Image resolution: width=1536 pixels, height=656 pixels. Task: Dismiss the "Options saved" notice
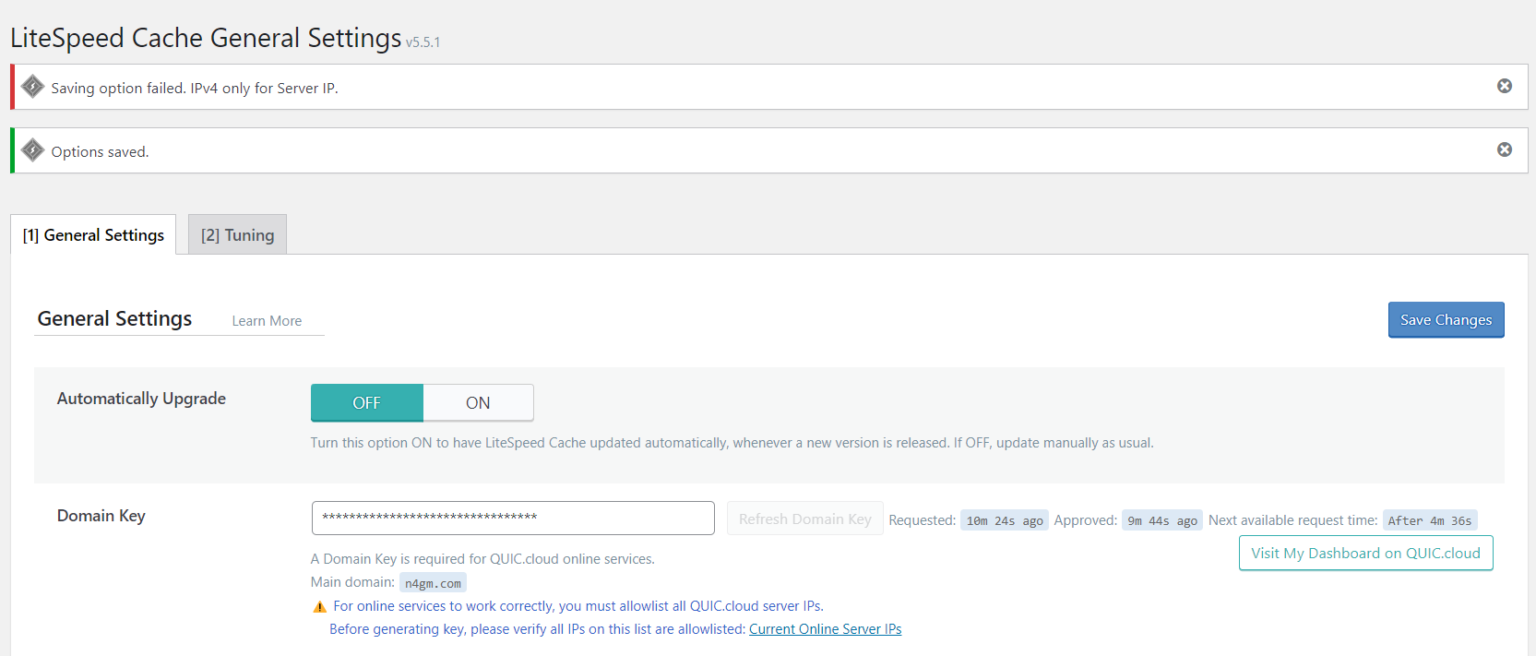(x=1504, y=149)
